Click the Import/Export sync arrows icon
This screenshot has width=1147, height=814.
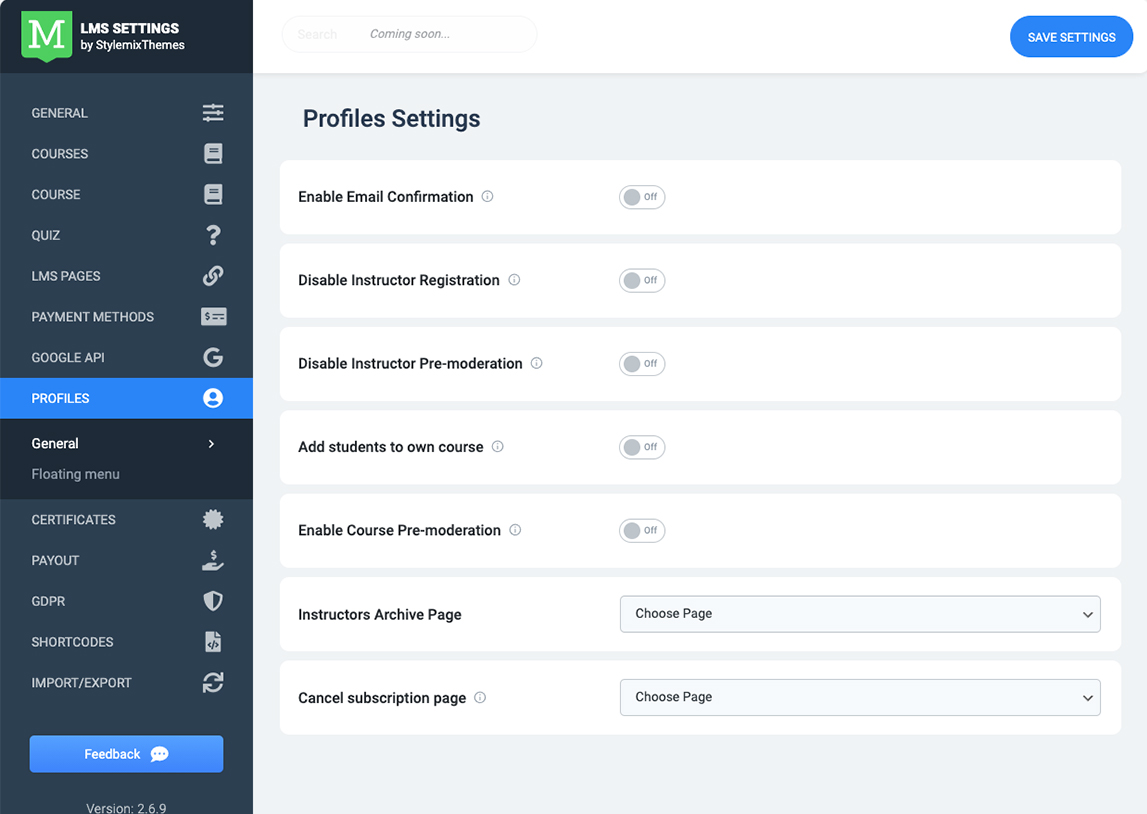click(213, 683)
